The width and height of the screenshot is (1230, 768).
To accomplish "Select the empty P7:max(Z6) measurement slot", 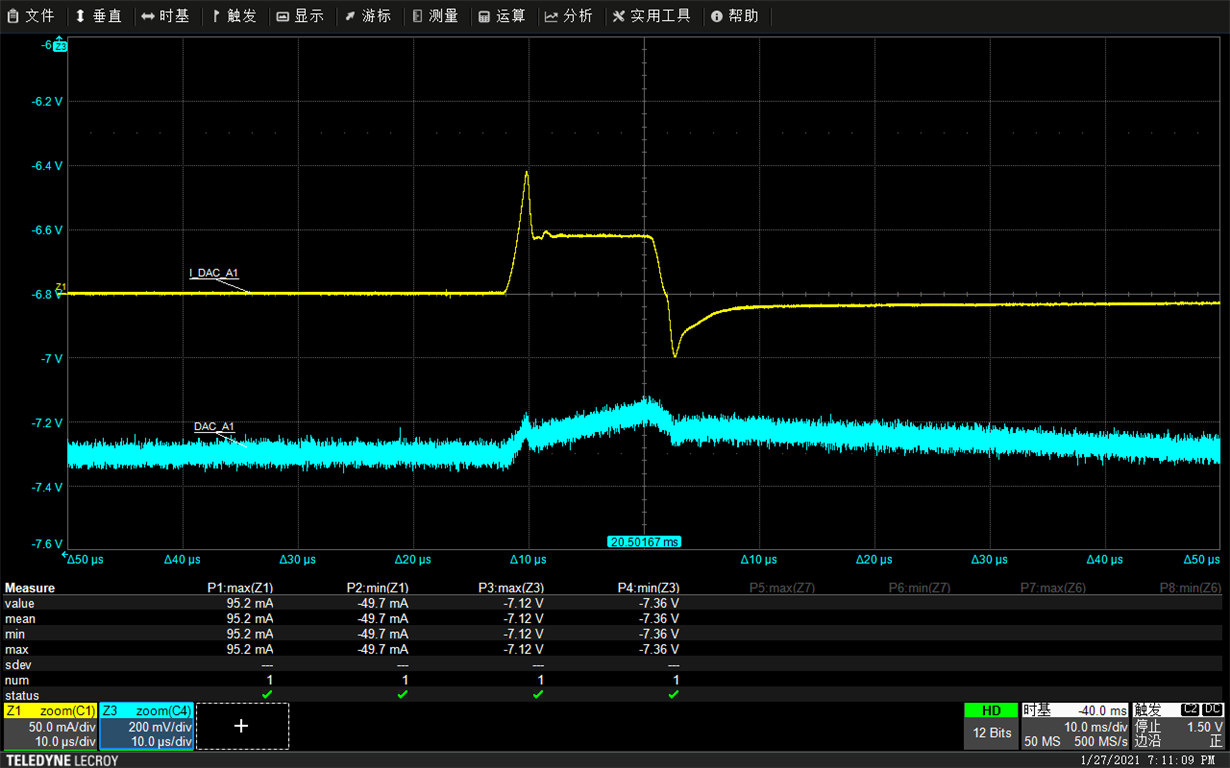I will tap(1054, 588).
